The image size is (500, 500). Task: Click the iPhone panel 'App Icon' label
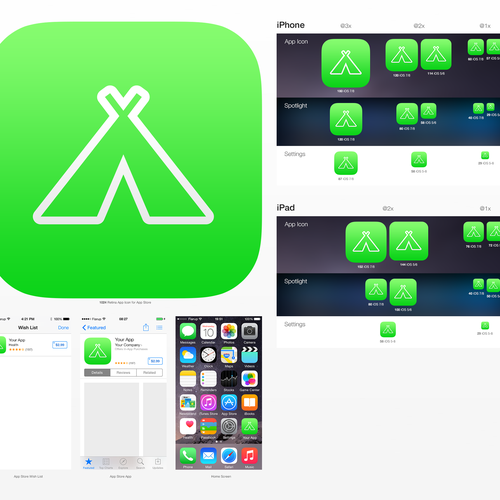click(x=296, y=42)
